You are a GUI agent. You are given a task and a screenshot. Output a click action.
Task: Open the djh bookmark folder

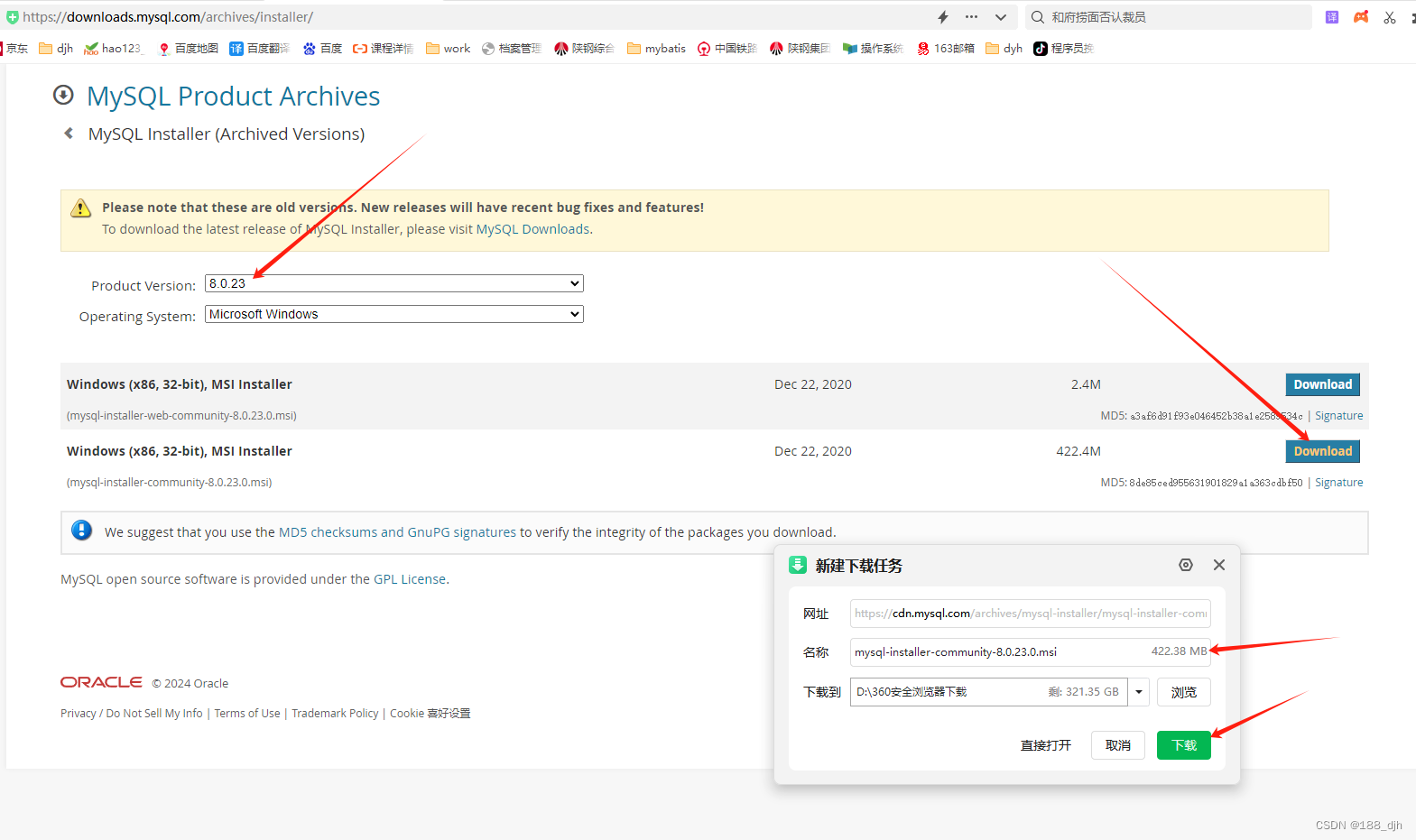(x=56, y=49)
